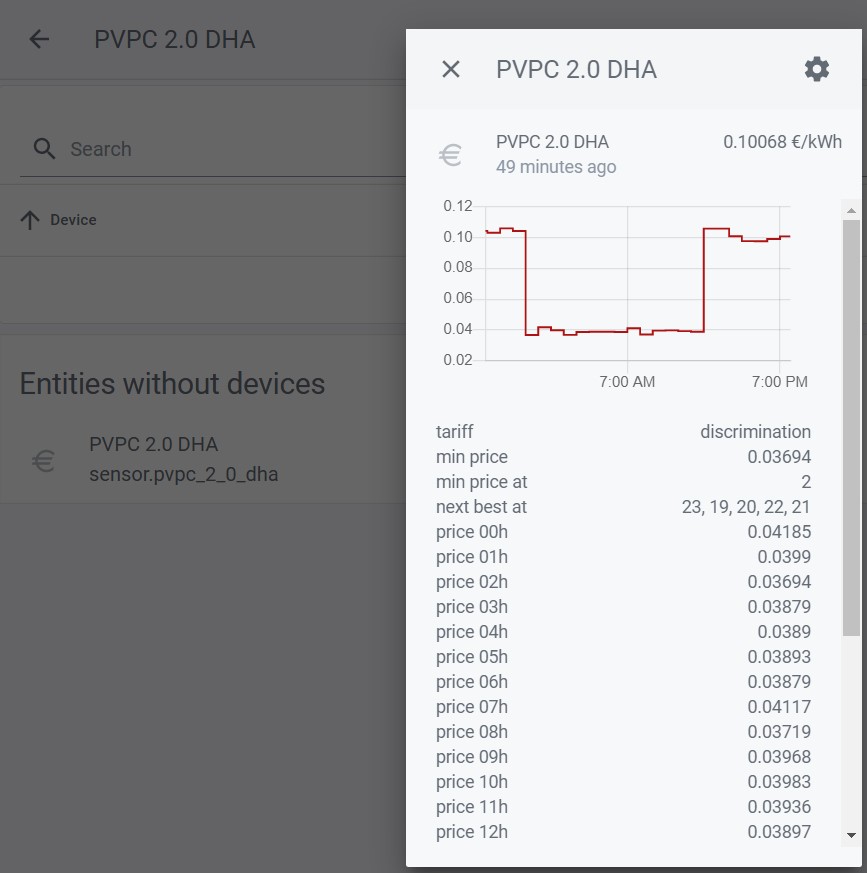Click the dialog scrollbar thumb

tap(851, 428)
